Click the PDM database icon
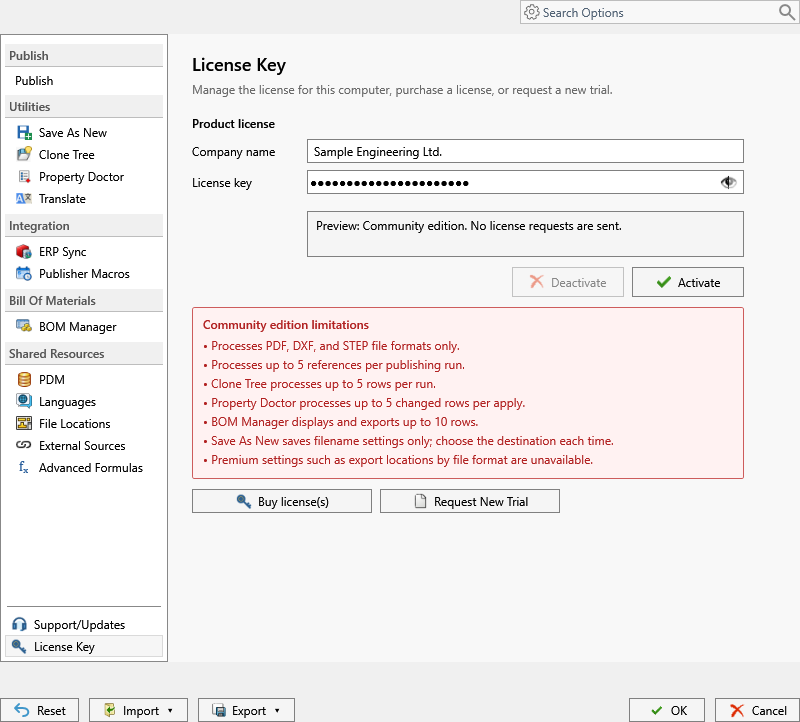This screenshot has height=722, width=800. click(24, 379)
